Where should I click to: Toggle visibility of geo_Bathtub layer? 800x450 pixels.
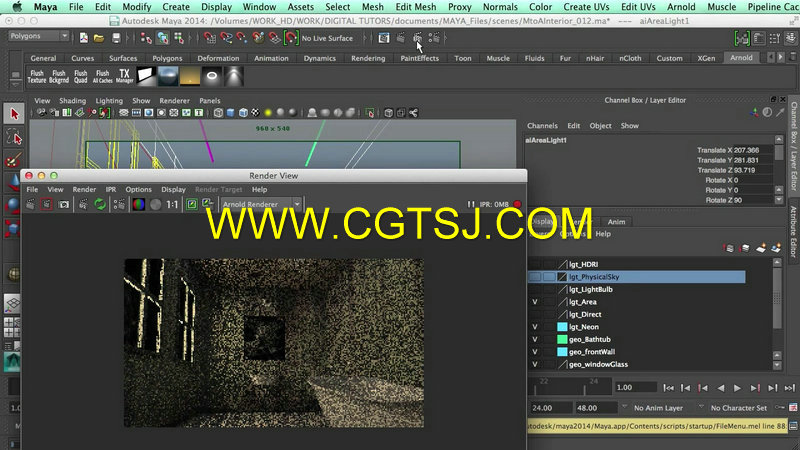tap(535, 339)
